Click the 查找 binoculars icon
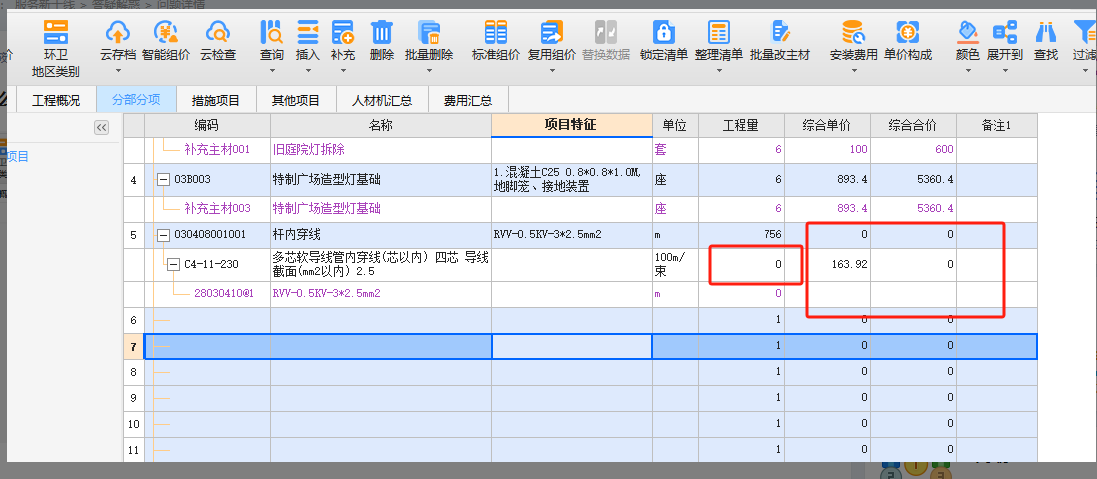This screenshot has width=1097, height=479. click(1046, 32)
